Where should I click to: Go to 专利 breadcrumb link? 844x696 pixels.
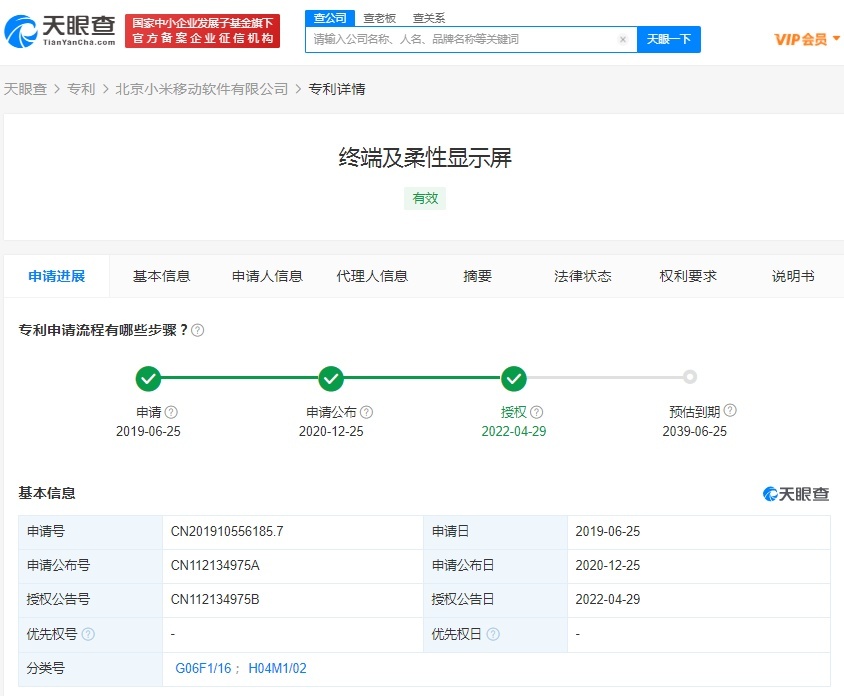click(81, 89)
